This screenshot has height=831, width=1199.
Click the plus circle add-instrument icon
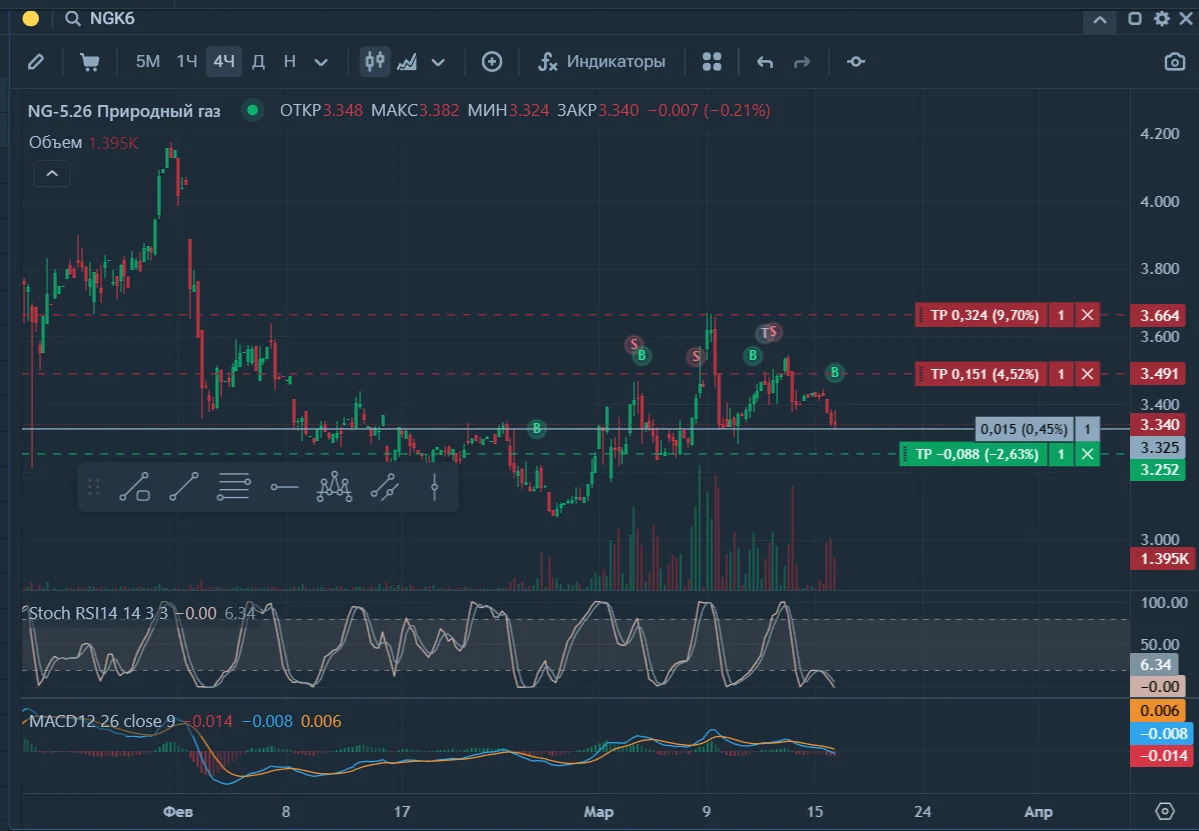point(492,62)
